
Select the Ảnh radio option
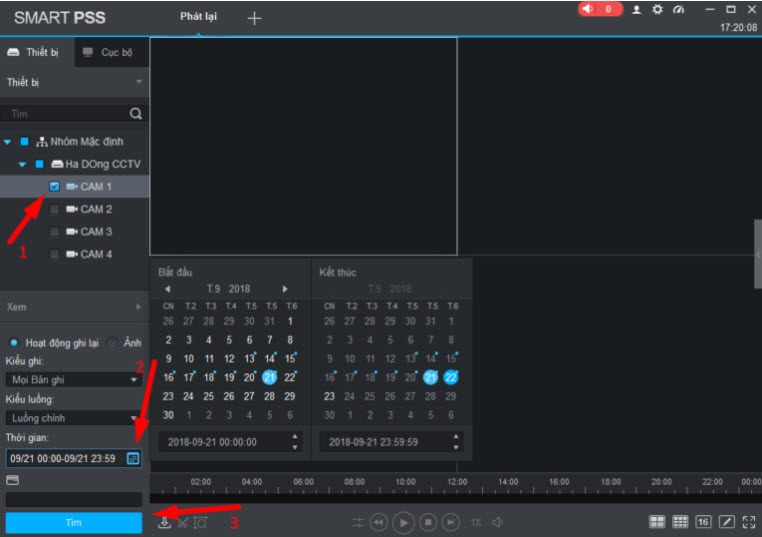(x=112, y=342)
